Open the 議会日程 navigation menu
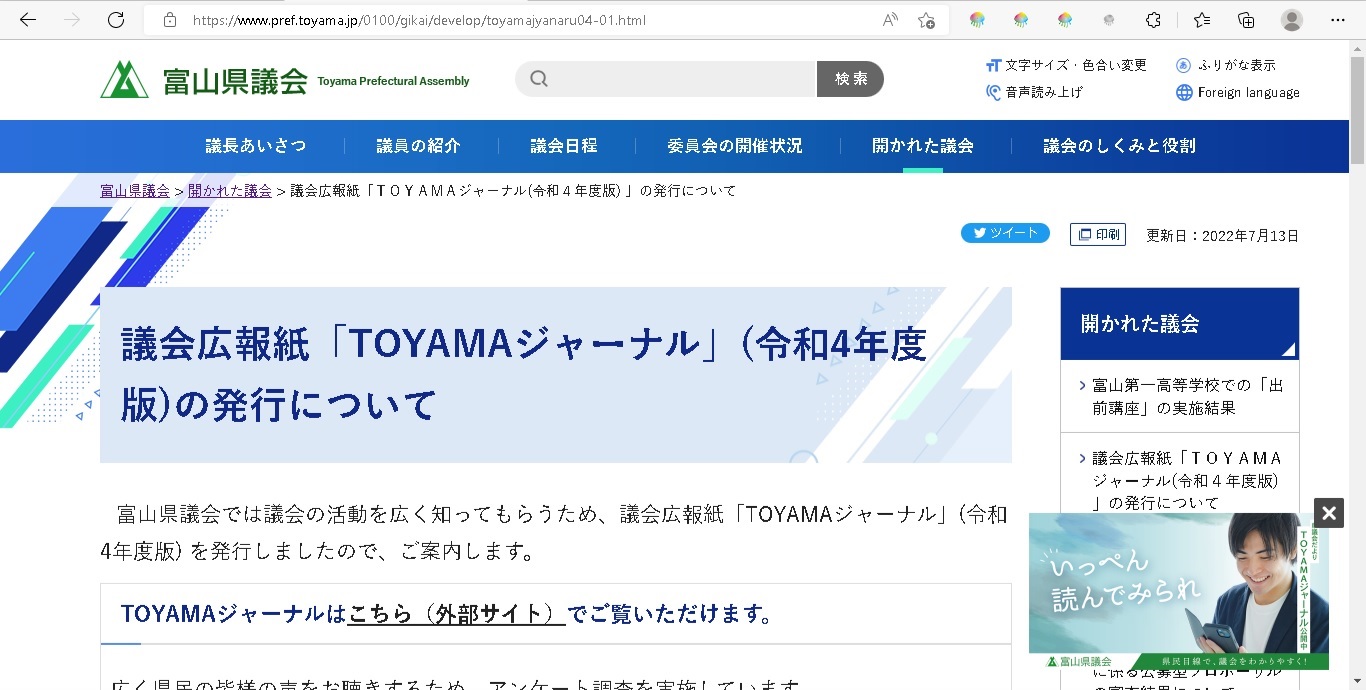 [564, 146]
